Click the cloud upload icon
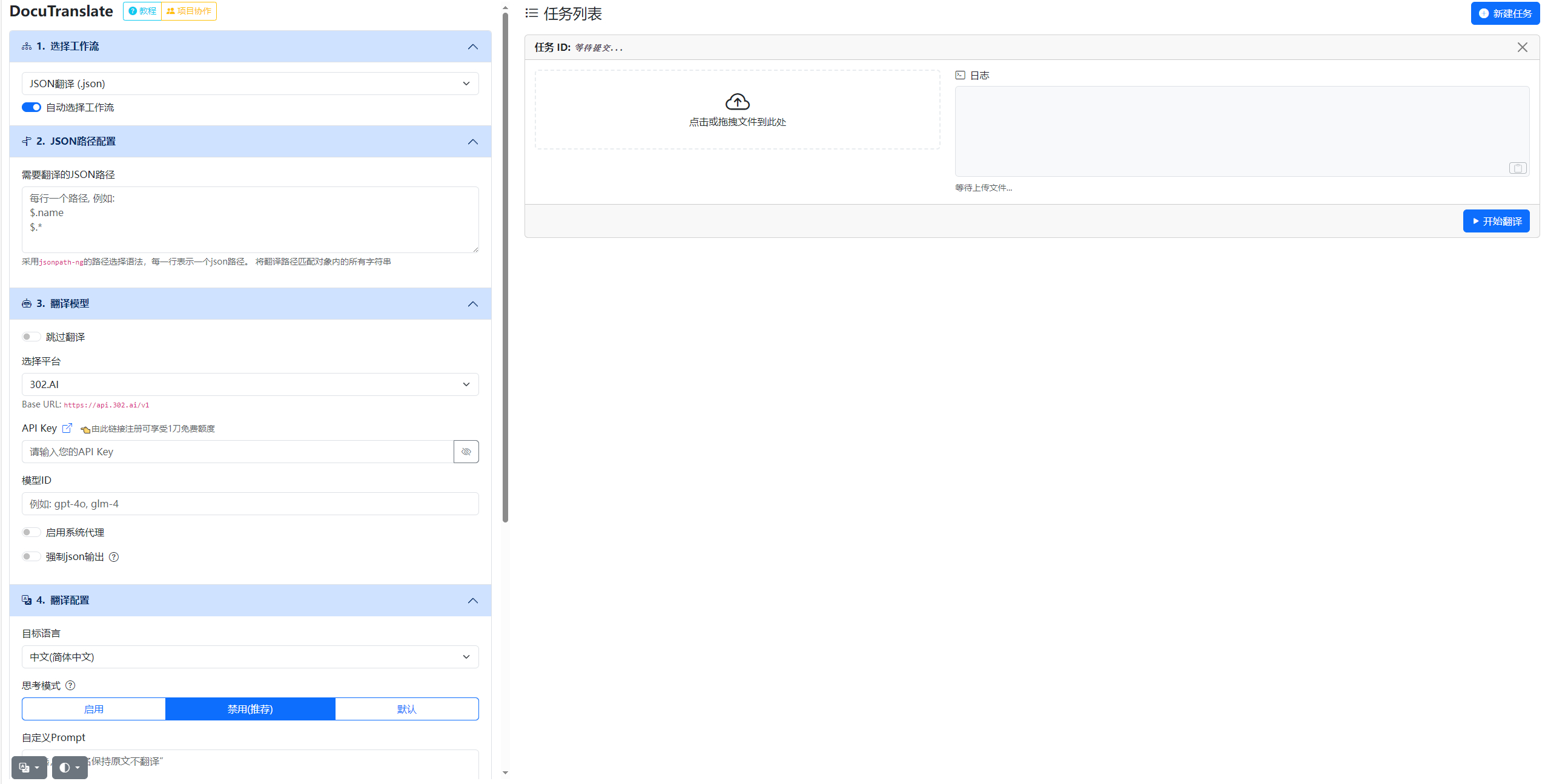This screenshot has height=784, width=1545. tap(737, 102)
